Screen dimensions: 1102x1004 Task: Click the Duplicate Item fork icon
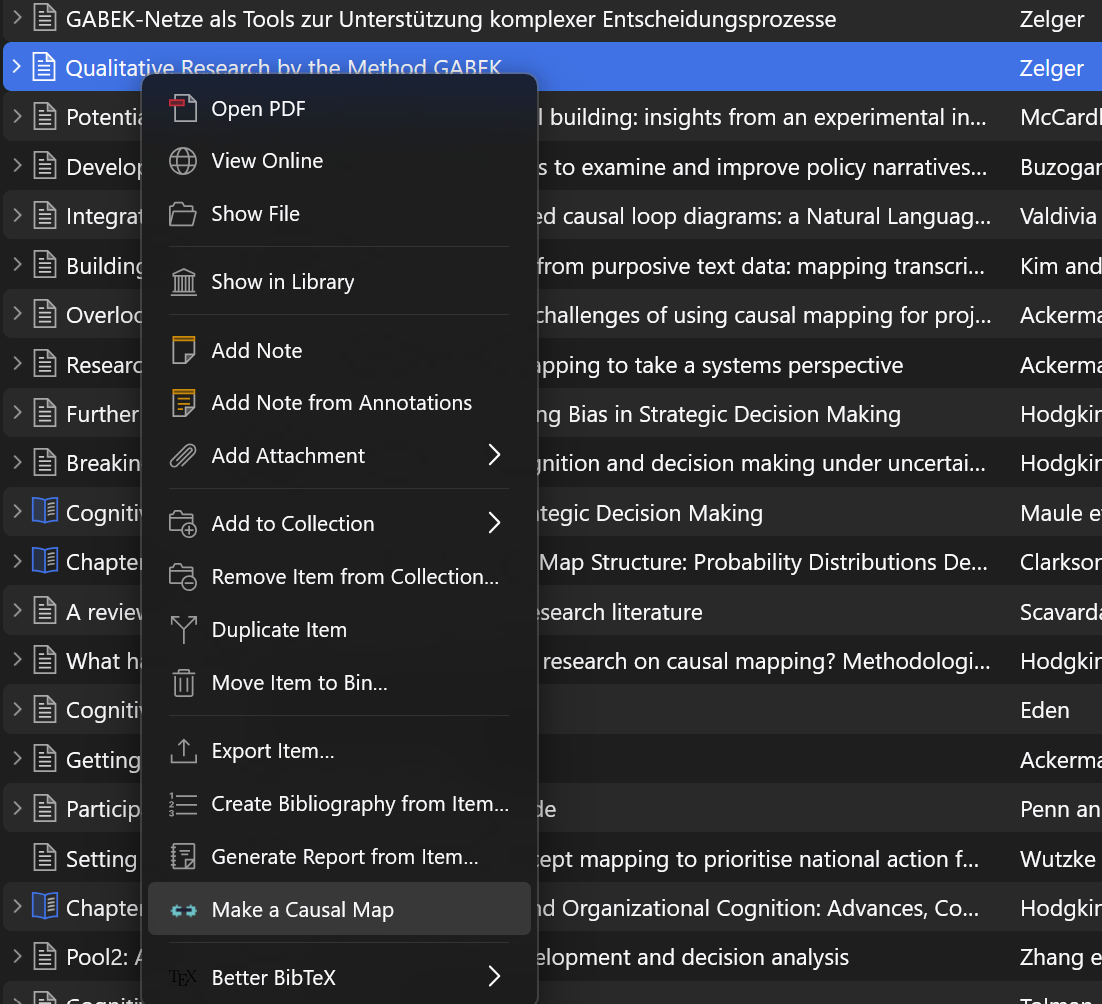click(x=183, y=630)
